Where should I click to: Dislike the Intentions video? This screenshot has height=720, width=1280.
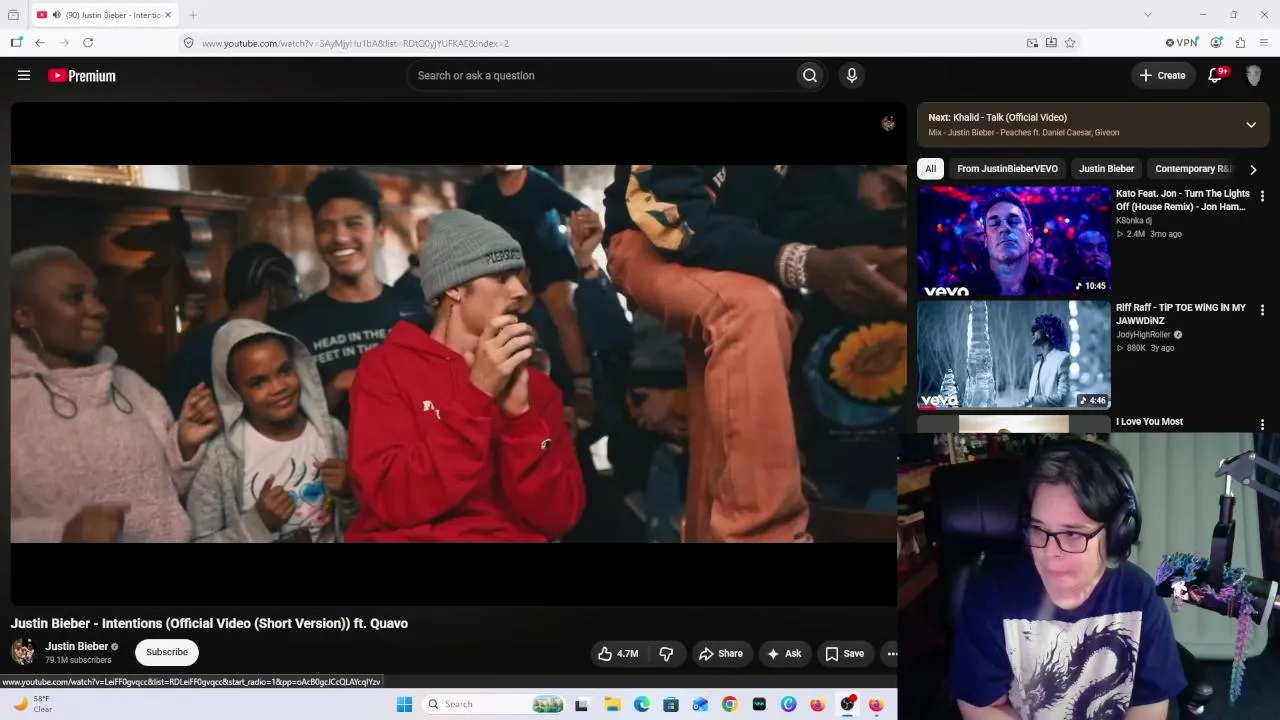666,654
